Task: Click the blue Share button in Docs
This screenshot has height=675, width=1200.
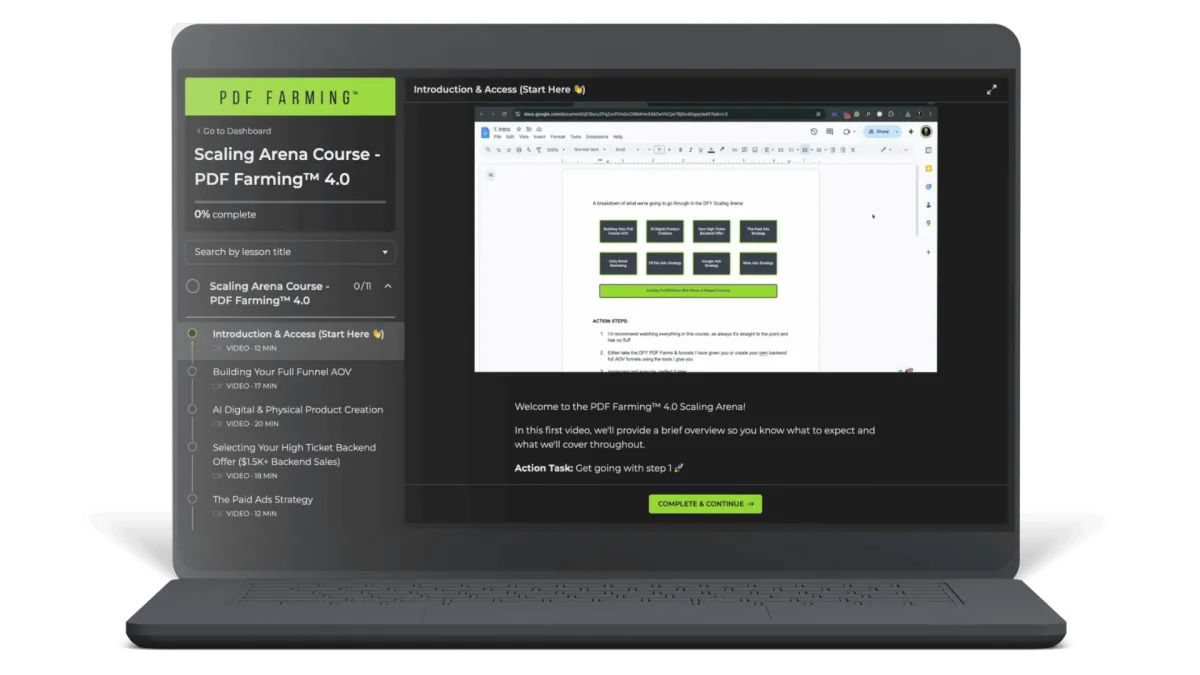Action: pyautogui.click(x=882, y=131)
